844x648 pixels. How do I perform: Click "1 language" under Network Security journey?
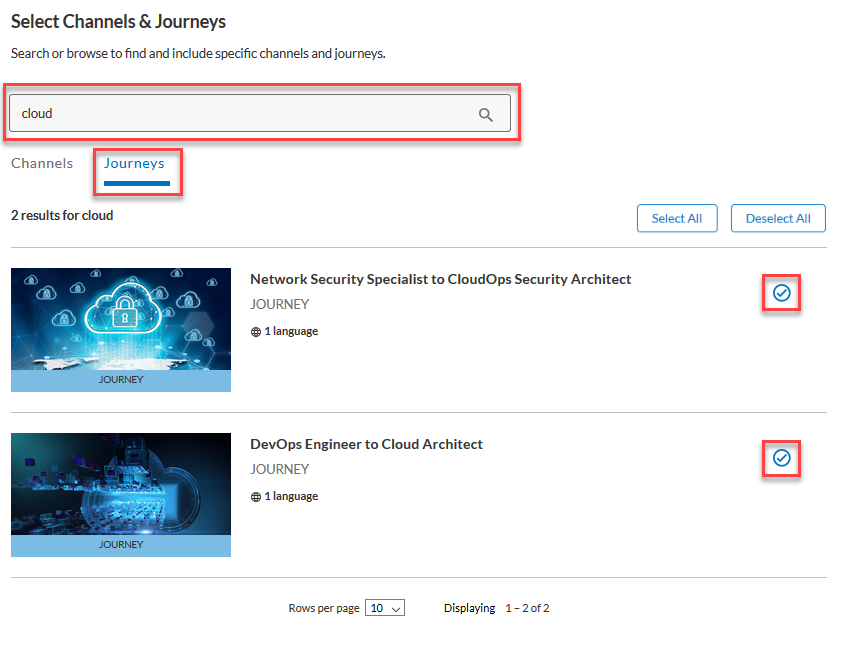click(x=291, y=332)
